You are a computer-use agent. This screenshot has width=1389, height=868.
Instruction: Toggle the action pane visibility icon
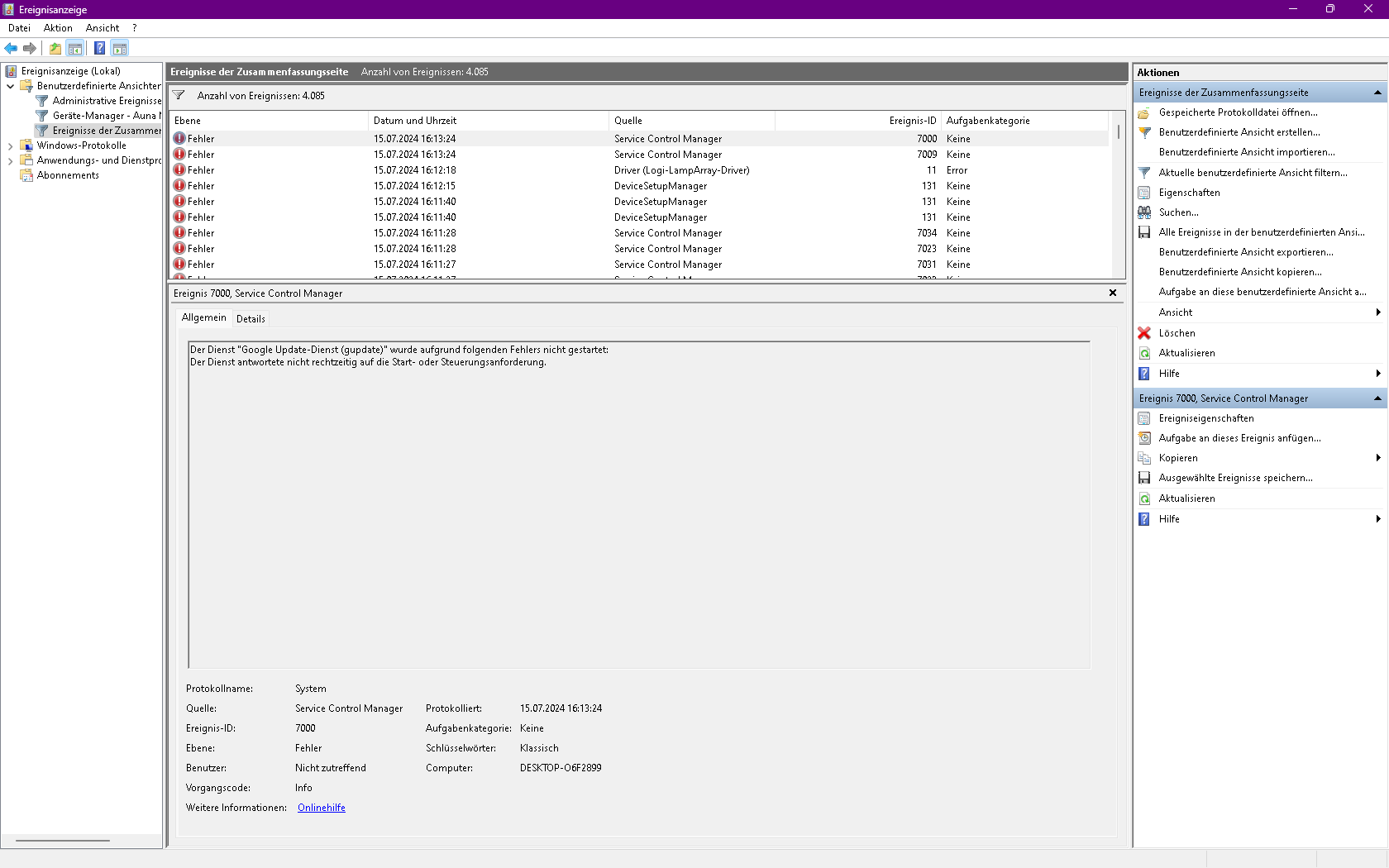click(120, 48)
